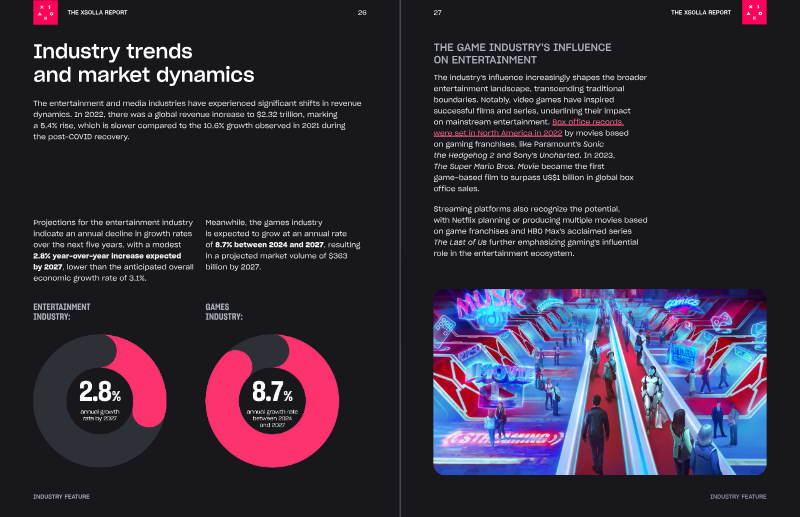Click the 8.7% games donut chart
800x517 pixels.
coord(272,401)
